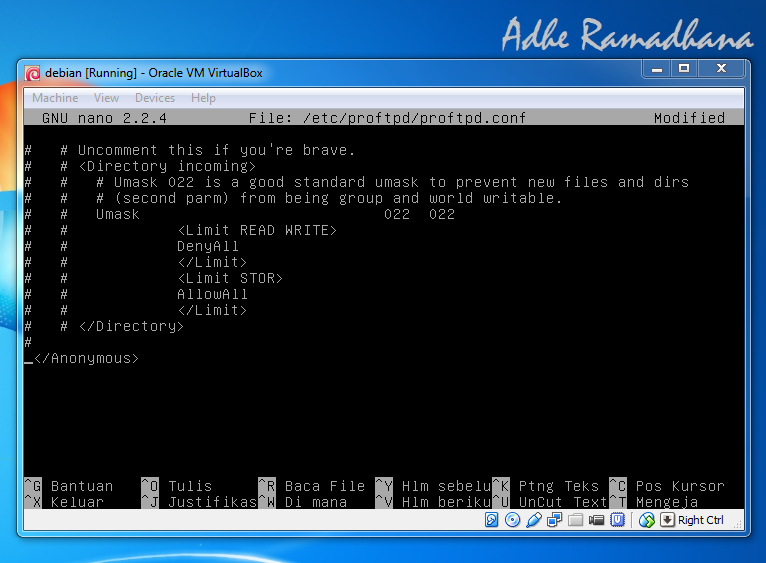Image resolution: width=766 pixels, height=563 pixels.
Task: Click the window resize grip beside Right Ctrl
Action: 738,524
